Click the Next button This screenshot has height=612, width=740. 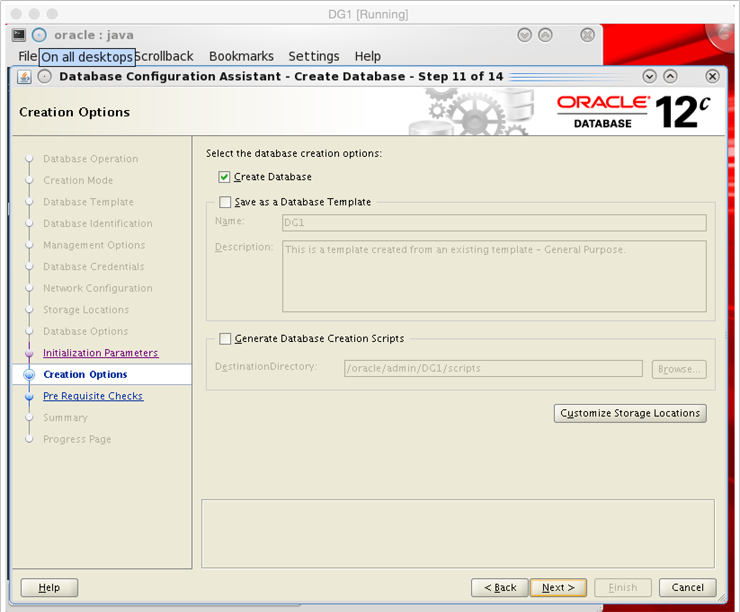click(558, 587)
